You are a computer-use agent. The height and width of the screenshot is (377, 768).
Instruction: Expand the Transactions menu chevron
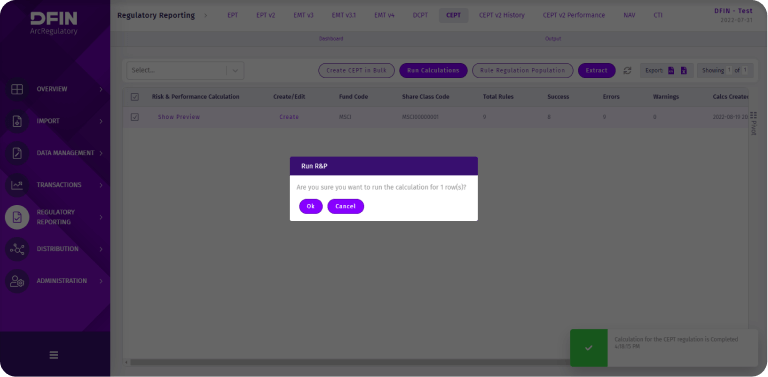(x=101, y=185)
